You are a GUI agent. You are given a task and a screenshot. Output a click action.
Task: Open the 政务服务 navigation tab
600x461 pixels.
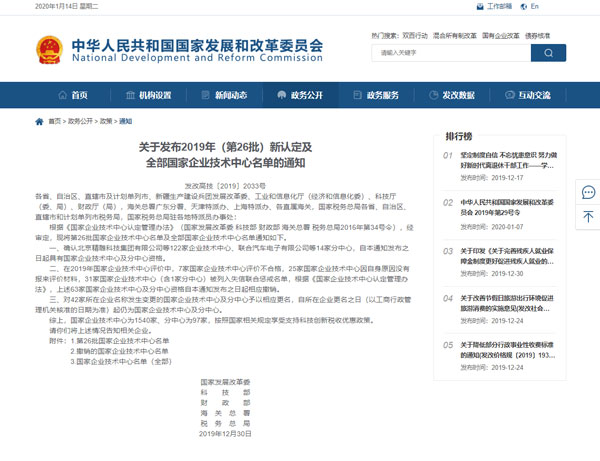[376, 95]
